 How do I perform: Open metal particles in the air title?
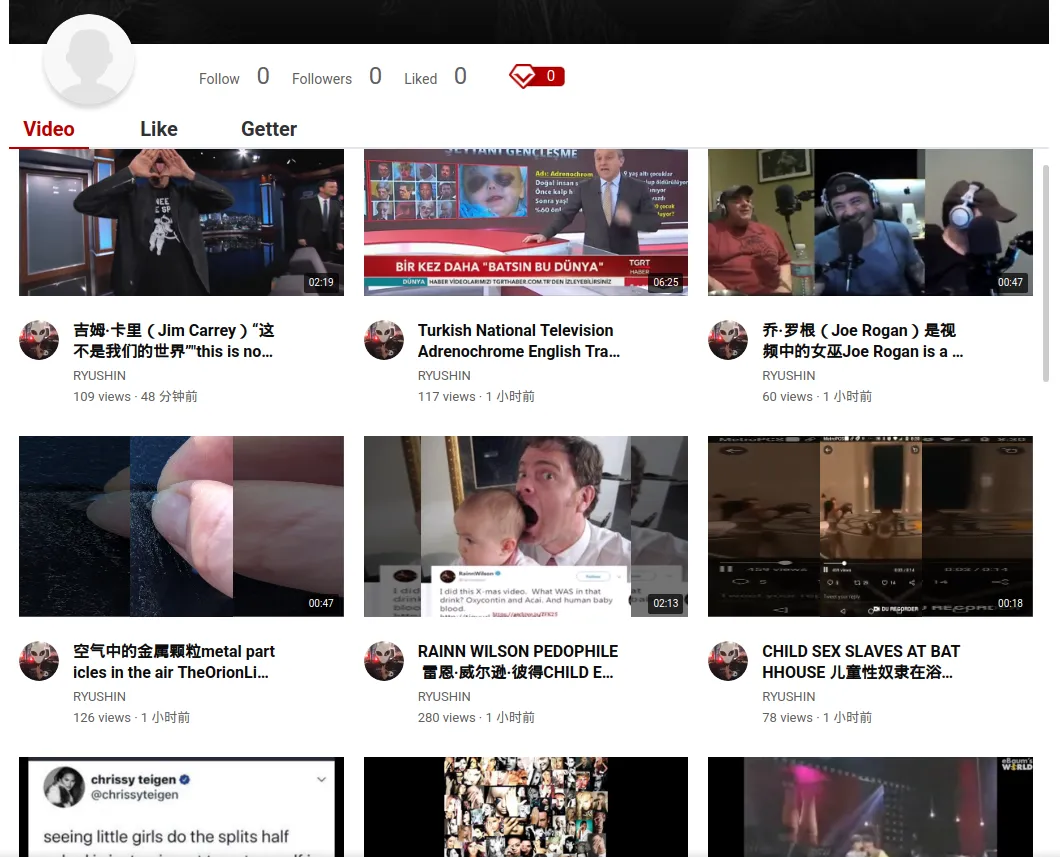pyautogui.click(x=174, y=662)
